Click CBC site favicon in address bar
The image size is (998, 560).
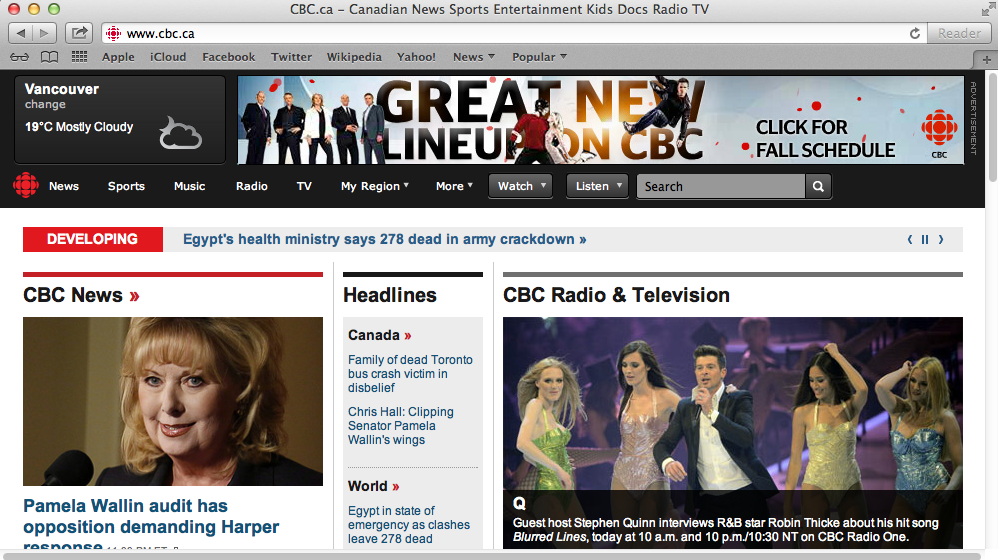pos(113,33)
